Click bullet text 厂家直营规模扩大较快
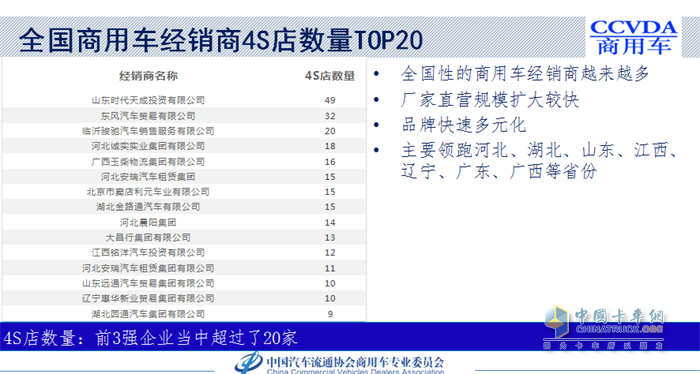Viewport: 700px width, 374px height. (490, 100)
